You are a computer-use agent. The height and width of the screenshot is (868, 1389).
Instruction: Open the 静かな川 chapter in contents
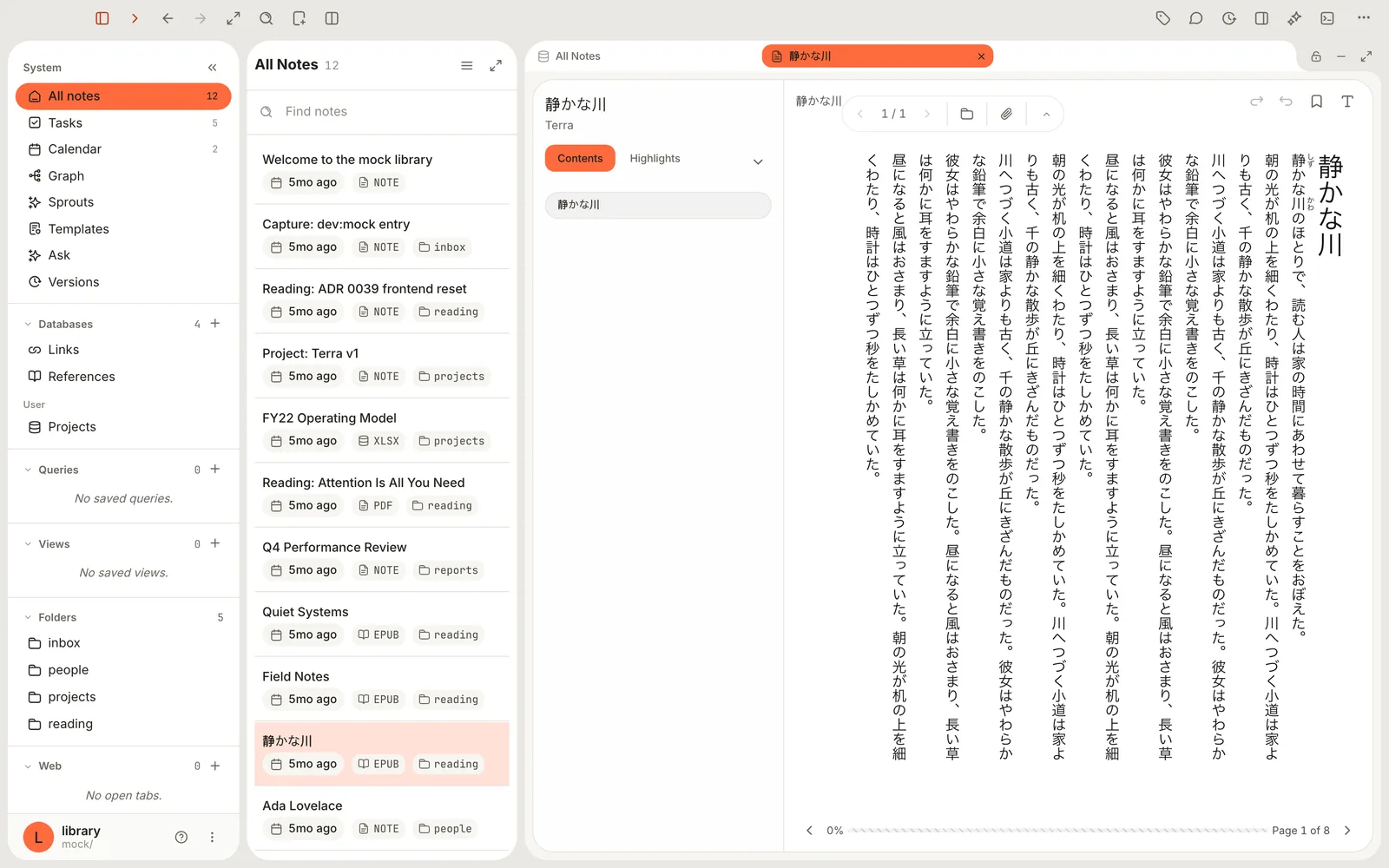click(x=658, y=205)
